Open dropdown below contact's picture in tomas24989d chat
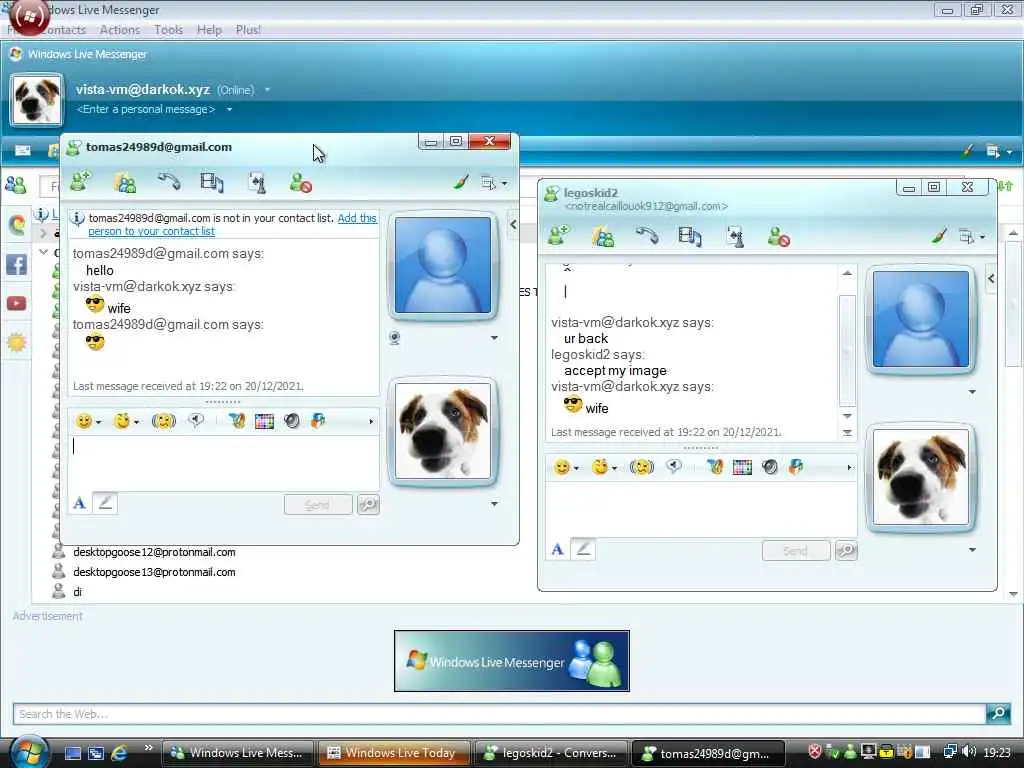This screenshot has height=768, width=1024. click(x=494, y=338)
